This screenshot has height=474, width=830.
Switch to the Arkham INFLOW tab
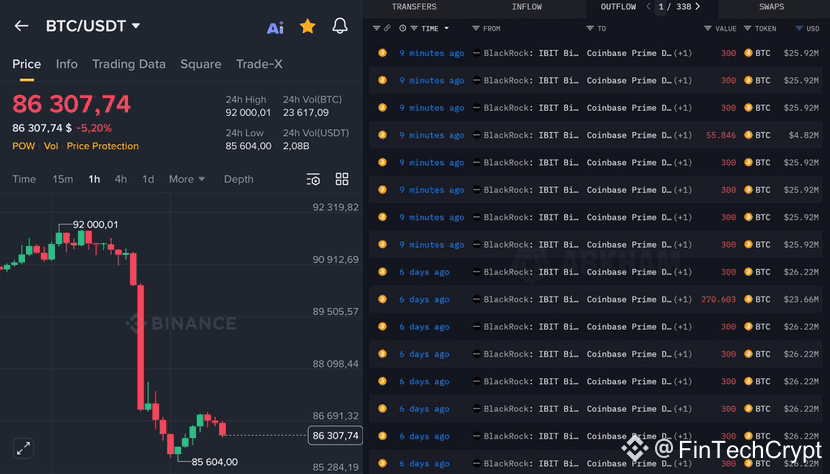[527, 7]
